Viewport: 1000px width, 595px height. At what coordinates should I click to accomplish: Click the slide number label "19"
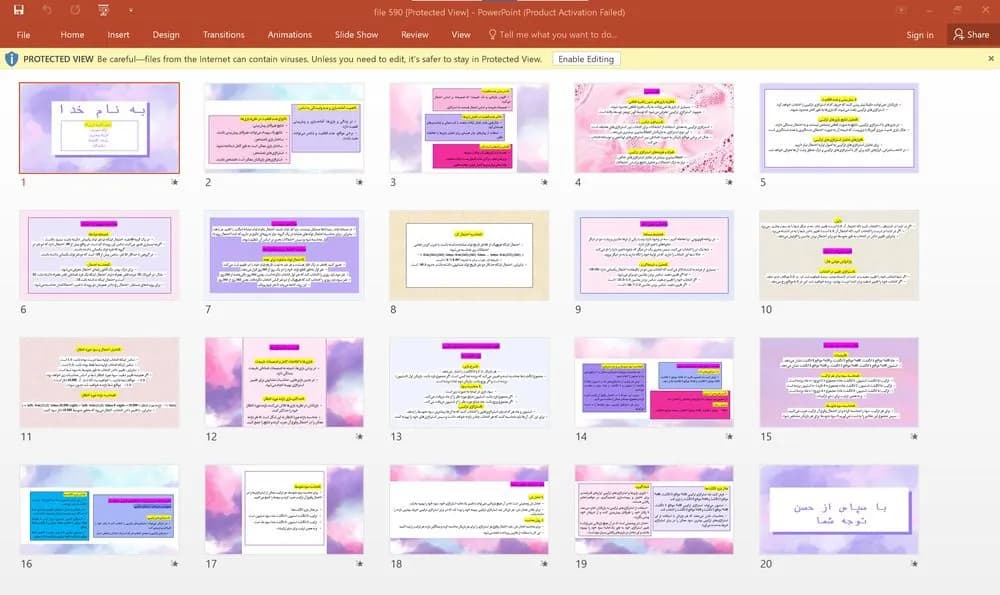[581, 564]
